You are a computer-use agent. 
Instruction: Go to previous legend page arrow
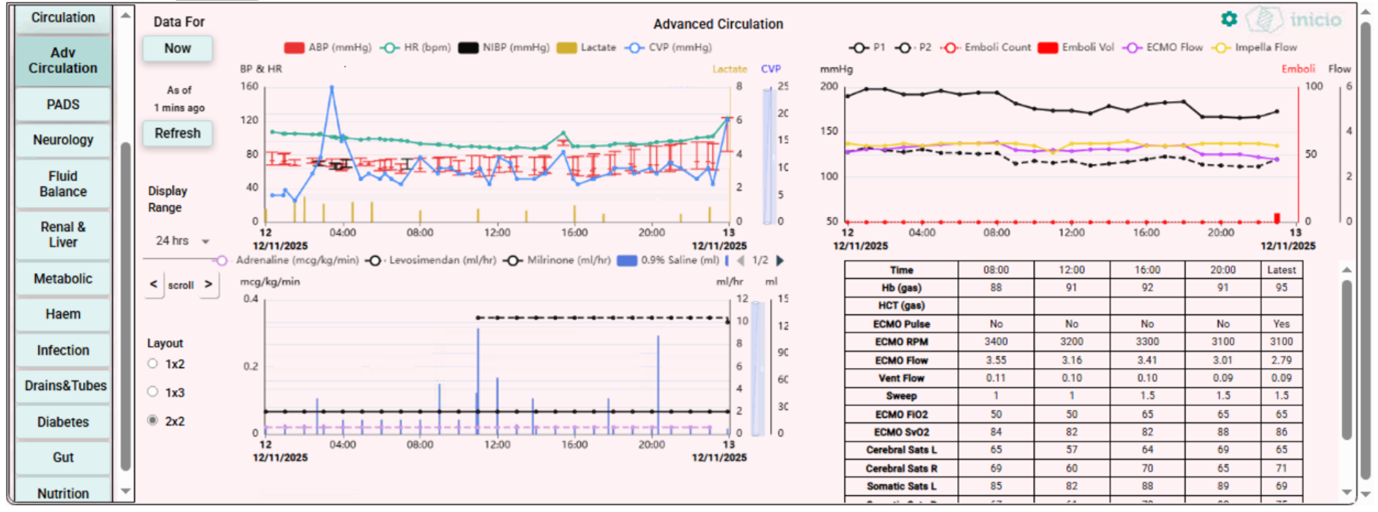pos(740,260)
